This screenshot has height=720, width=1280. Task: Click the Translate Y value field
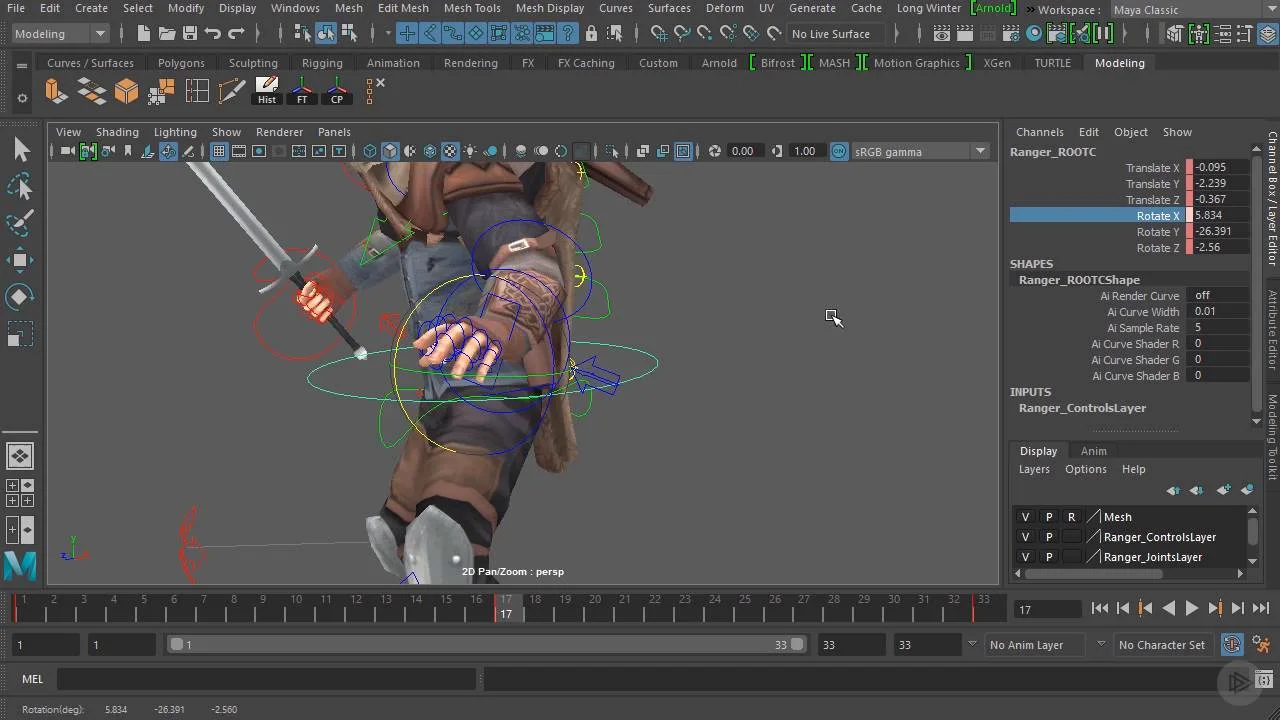[x=1222, y=183]
